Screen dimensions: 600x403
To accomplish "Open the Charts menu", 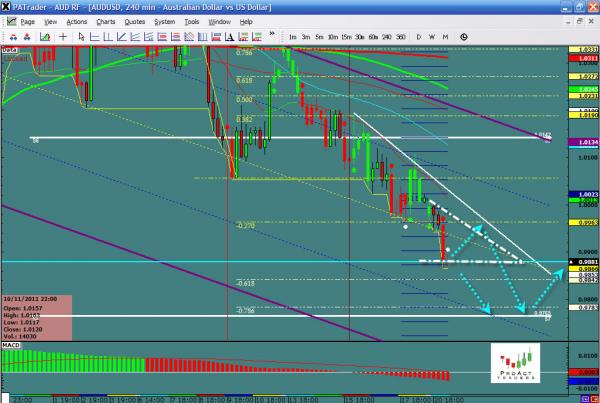I will [106, 21].
